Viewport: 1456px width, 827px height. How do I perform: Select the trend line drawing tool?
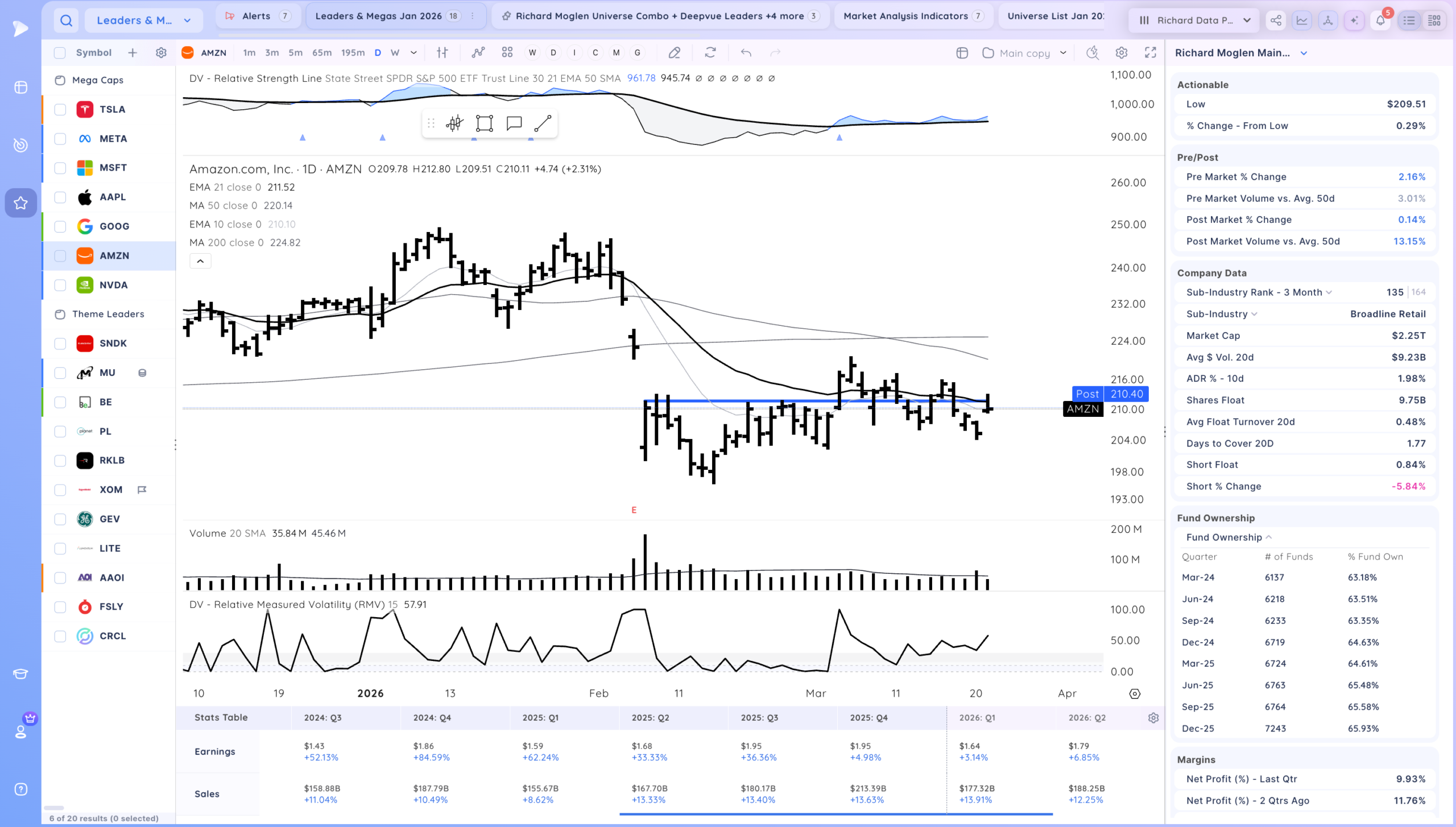(543, 123)
